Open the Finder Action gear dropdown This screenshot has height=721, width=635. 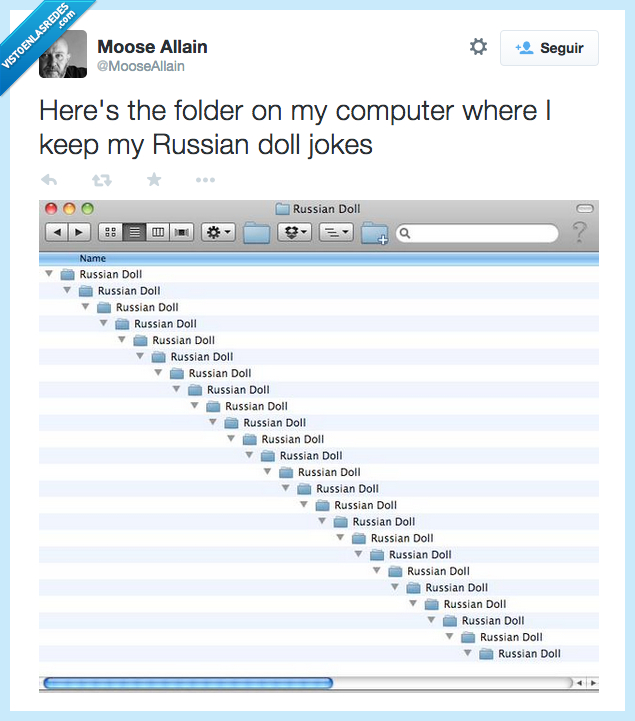coord(218,232)
